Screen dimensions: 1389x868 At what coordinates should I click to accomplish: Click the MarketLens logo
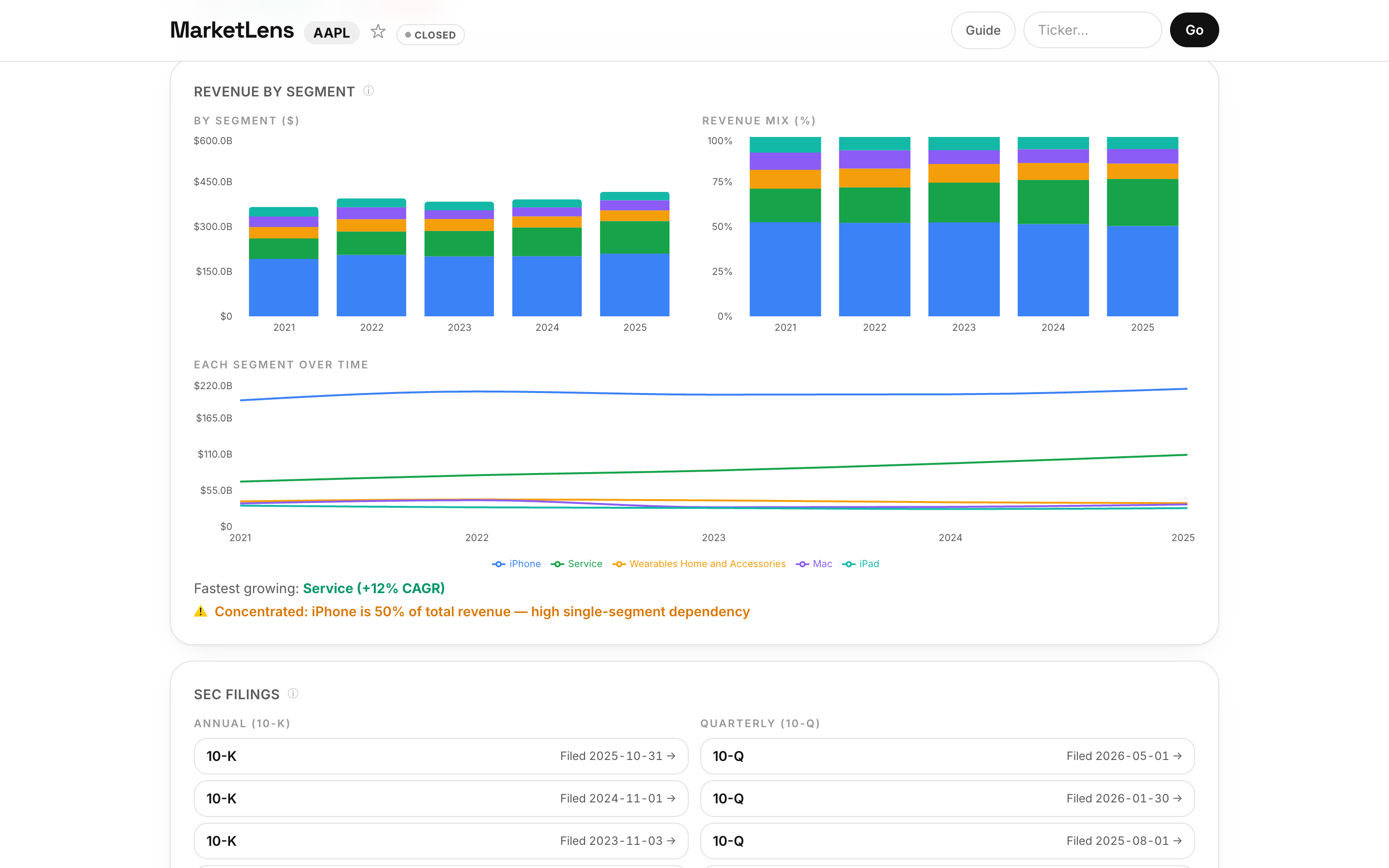pos(232,30)
